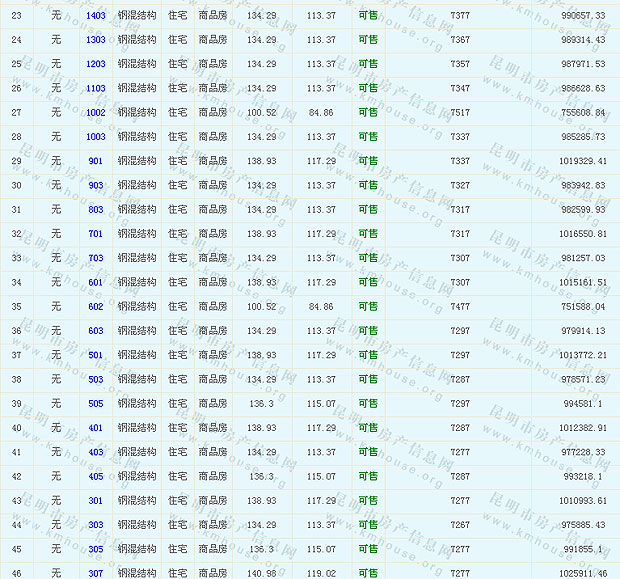Click room 1002 hyperlink
Image resolution: width=620 pixels, height=579 pixels.
click(x=96, y=113)
